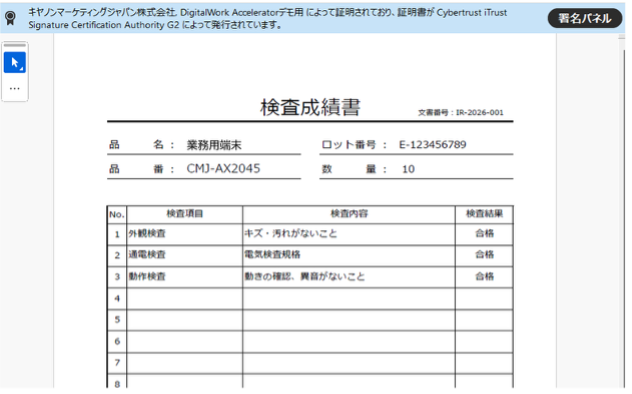Click the quantity value 10
The width and height of the screenshot is (632, 394).
pyautogui.click(x=408, y=169)
